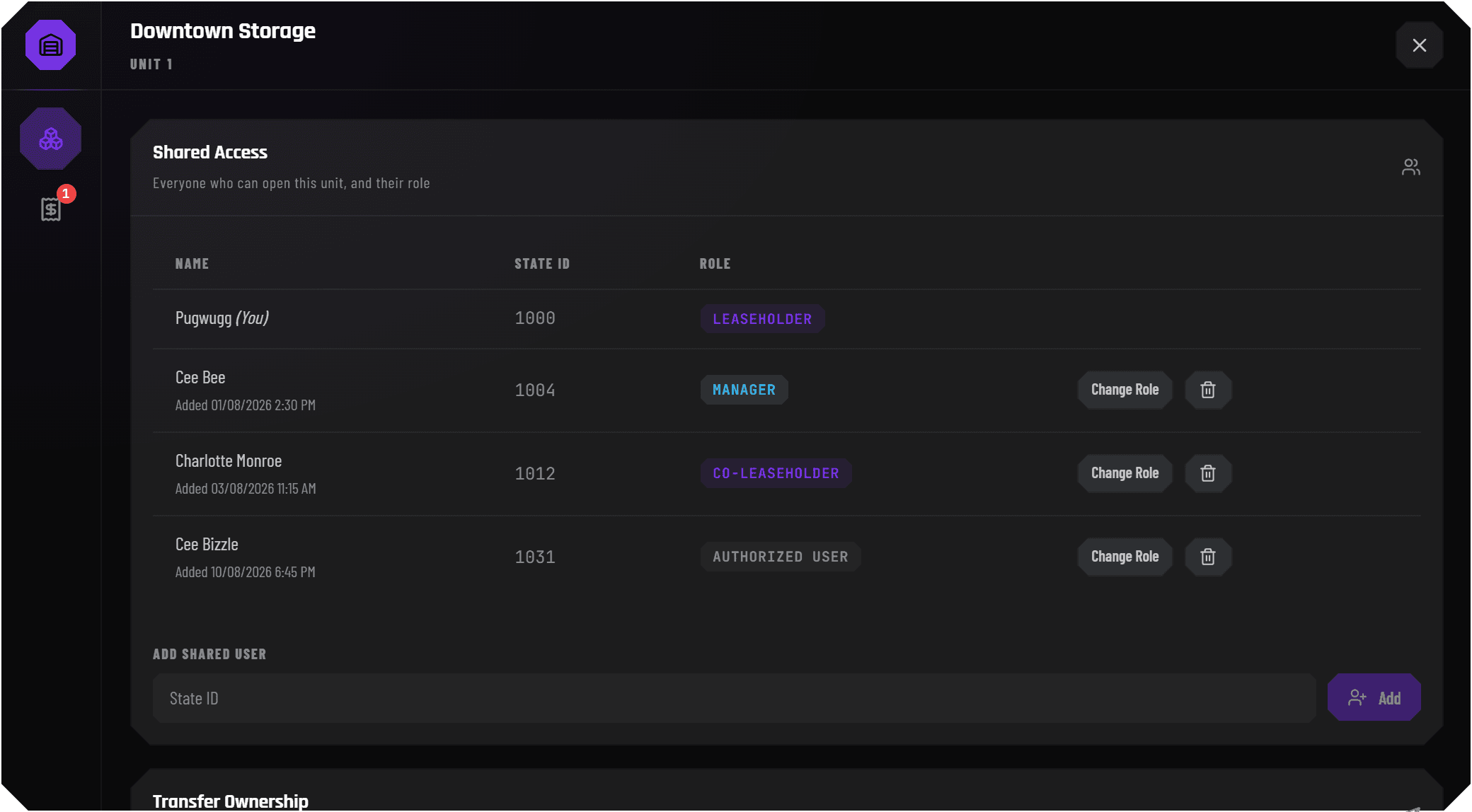The height and width of the screenshot is (812, 1472).
Task: Click the CO-LEASEHOLDER role badge
Action: (776, 473)
